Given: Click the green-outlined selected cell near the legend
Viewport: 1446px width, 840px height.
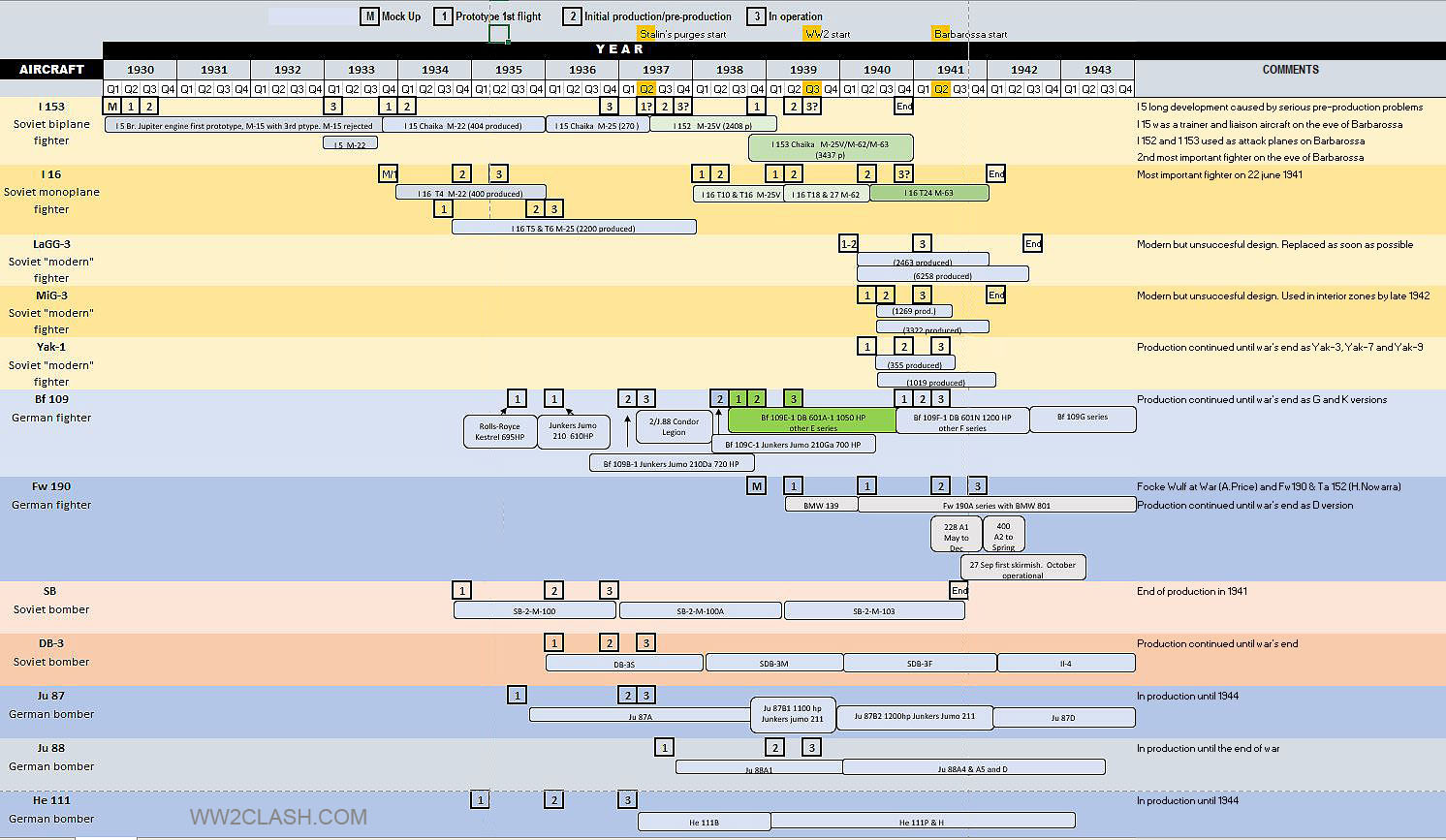Looking at the screenshot, I should pyautogui.click(x=498, y=34).
